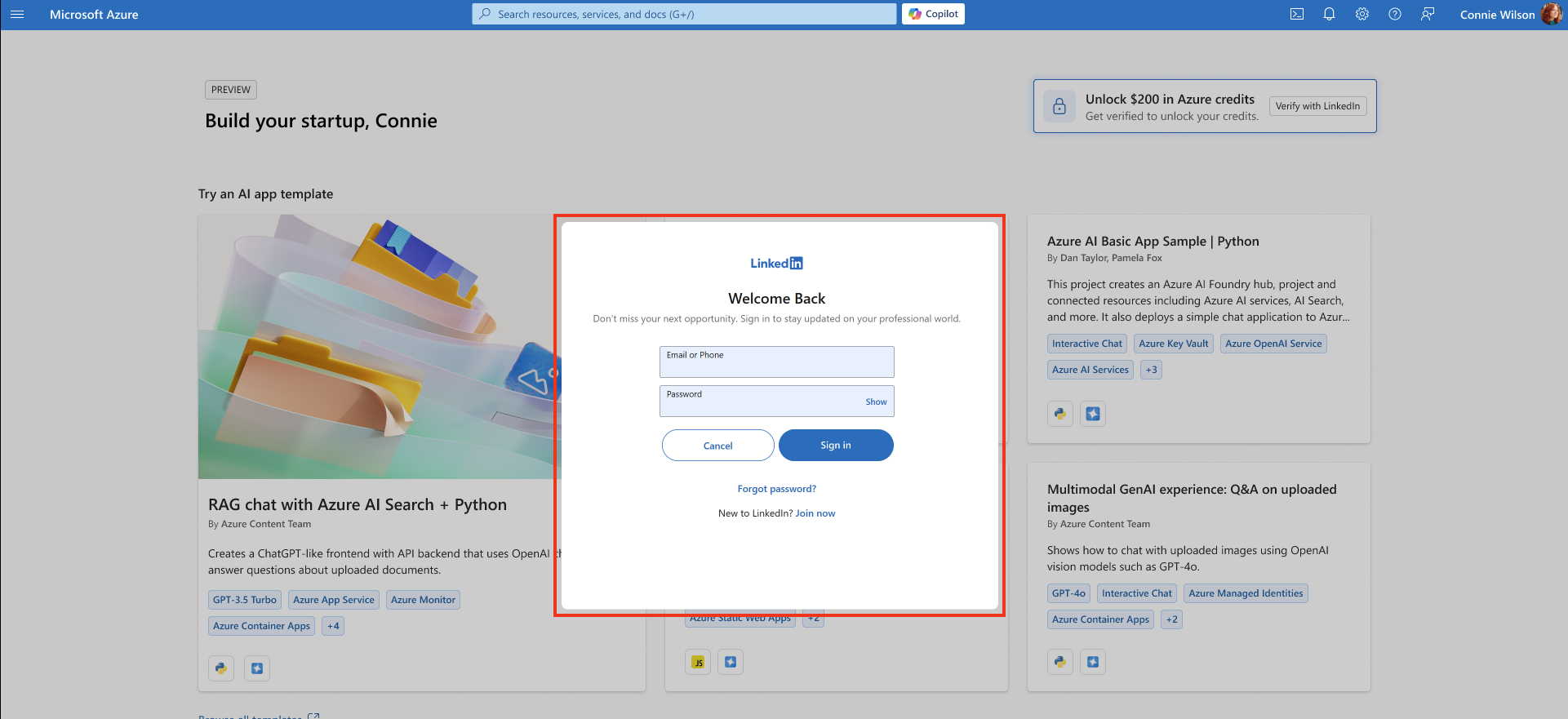Screen dimensions: 1568x719
Task: Open the Forgot password link
Action: coord(777,489)
